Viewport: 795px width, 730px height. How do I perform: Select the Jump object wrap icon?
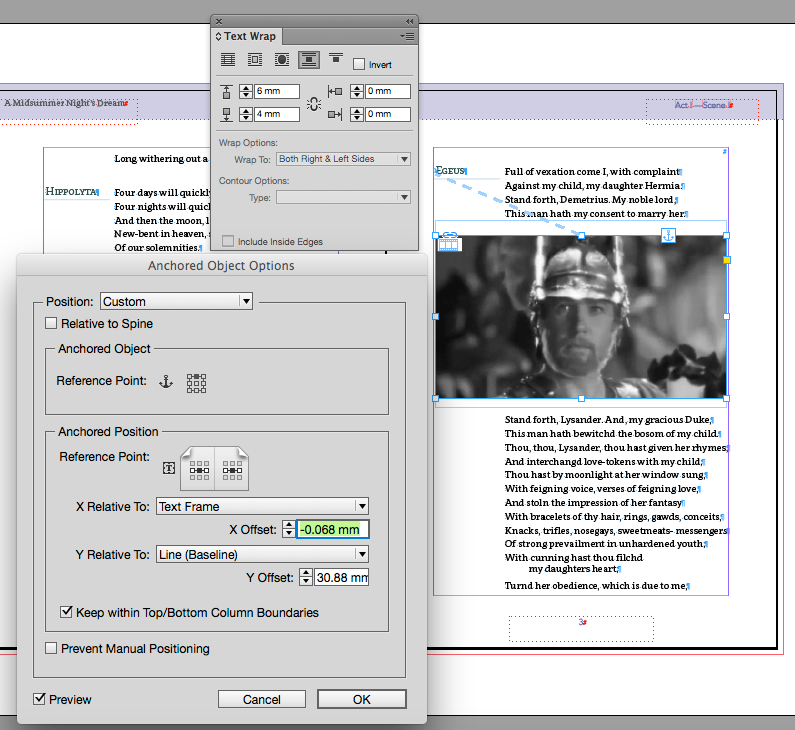309,59
